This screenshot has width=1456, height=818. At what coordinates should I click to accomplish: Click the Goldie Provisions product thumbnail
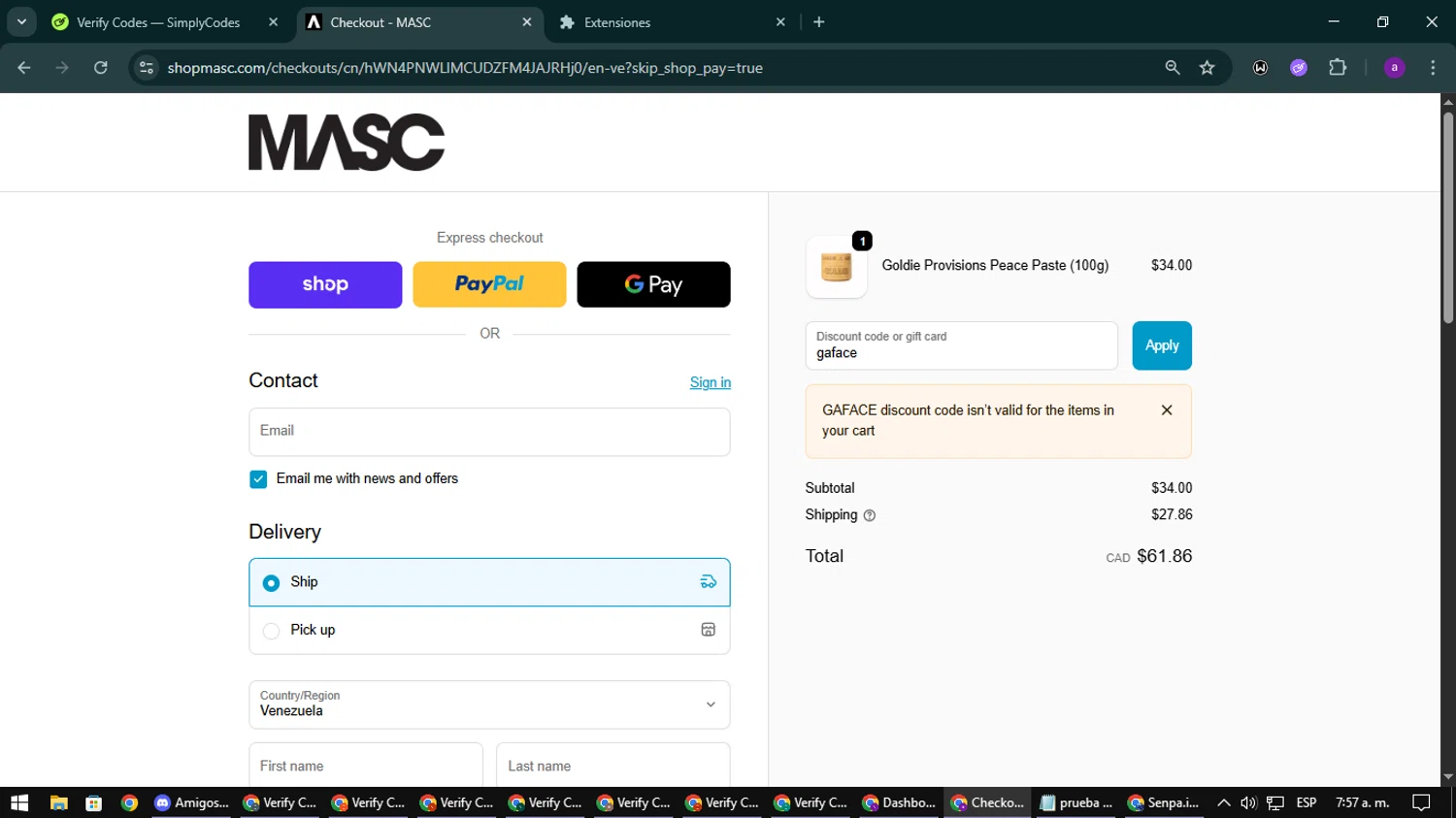(837, 267)
